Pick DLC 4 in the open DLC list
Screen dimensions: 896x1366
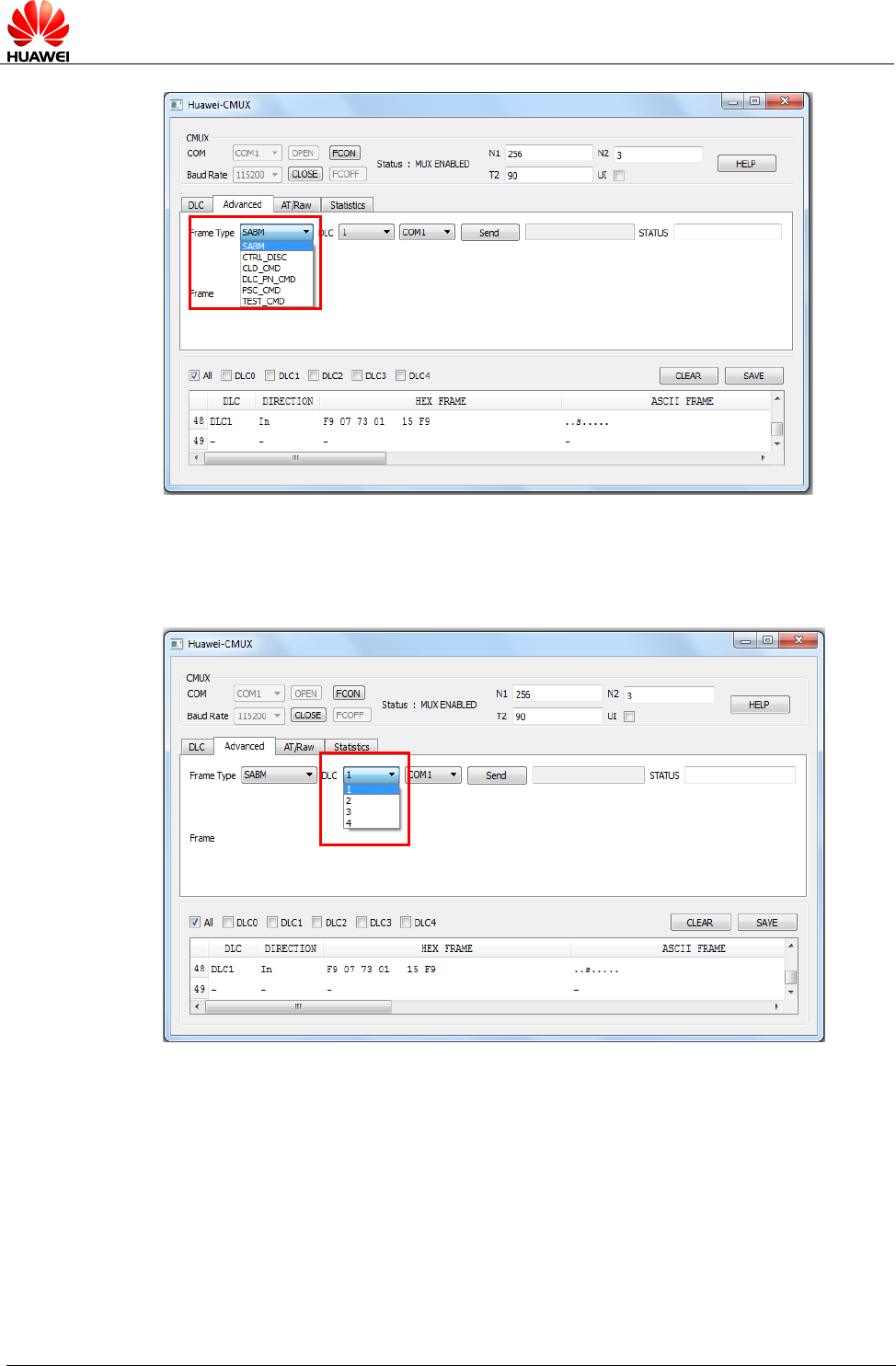(x=372, y=823)
